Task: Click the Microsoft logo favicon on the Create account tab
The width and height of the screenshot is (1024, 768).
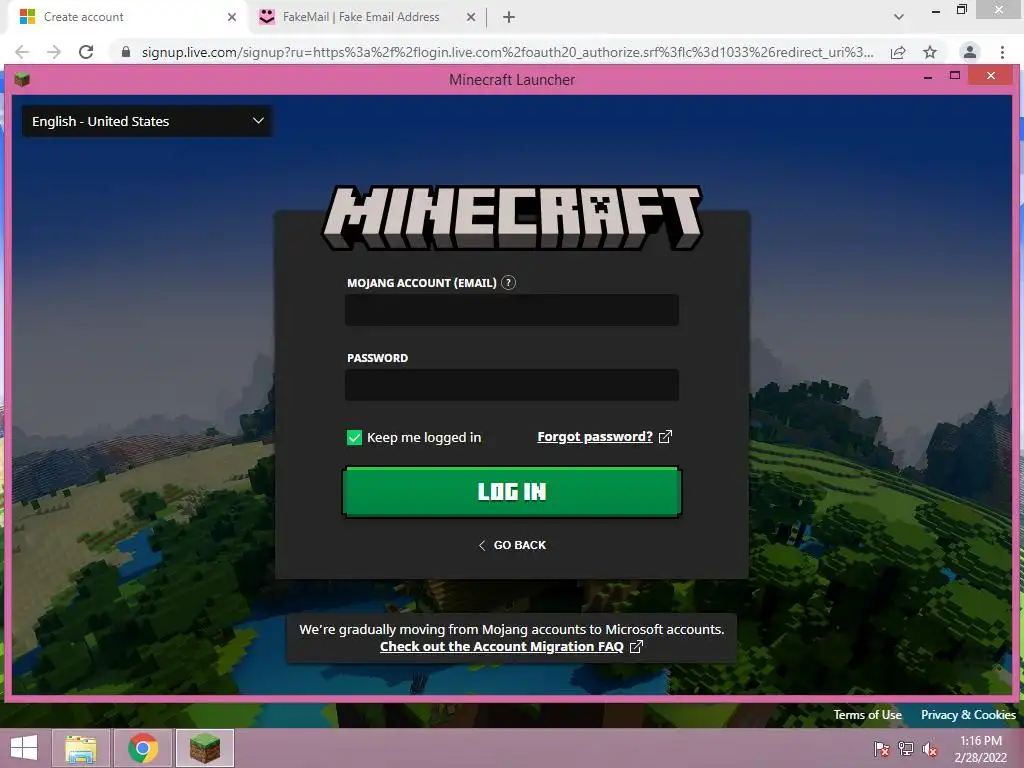Action: [27, 17]
